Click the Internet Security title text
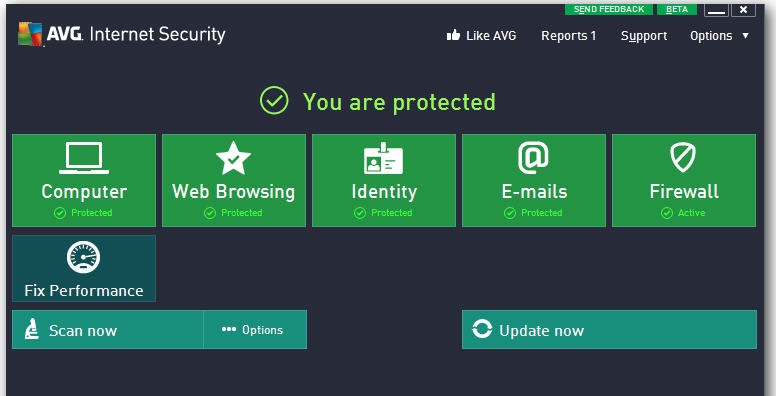This screenshot has height=396, width=776. (x=157, y=34)
